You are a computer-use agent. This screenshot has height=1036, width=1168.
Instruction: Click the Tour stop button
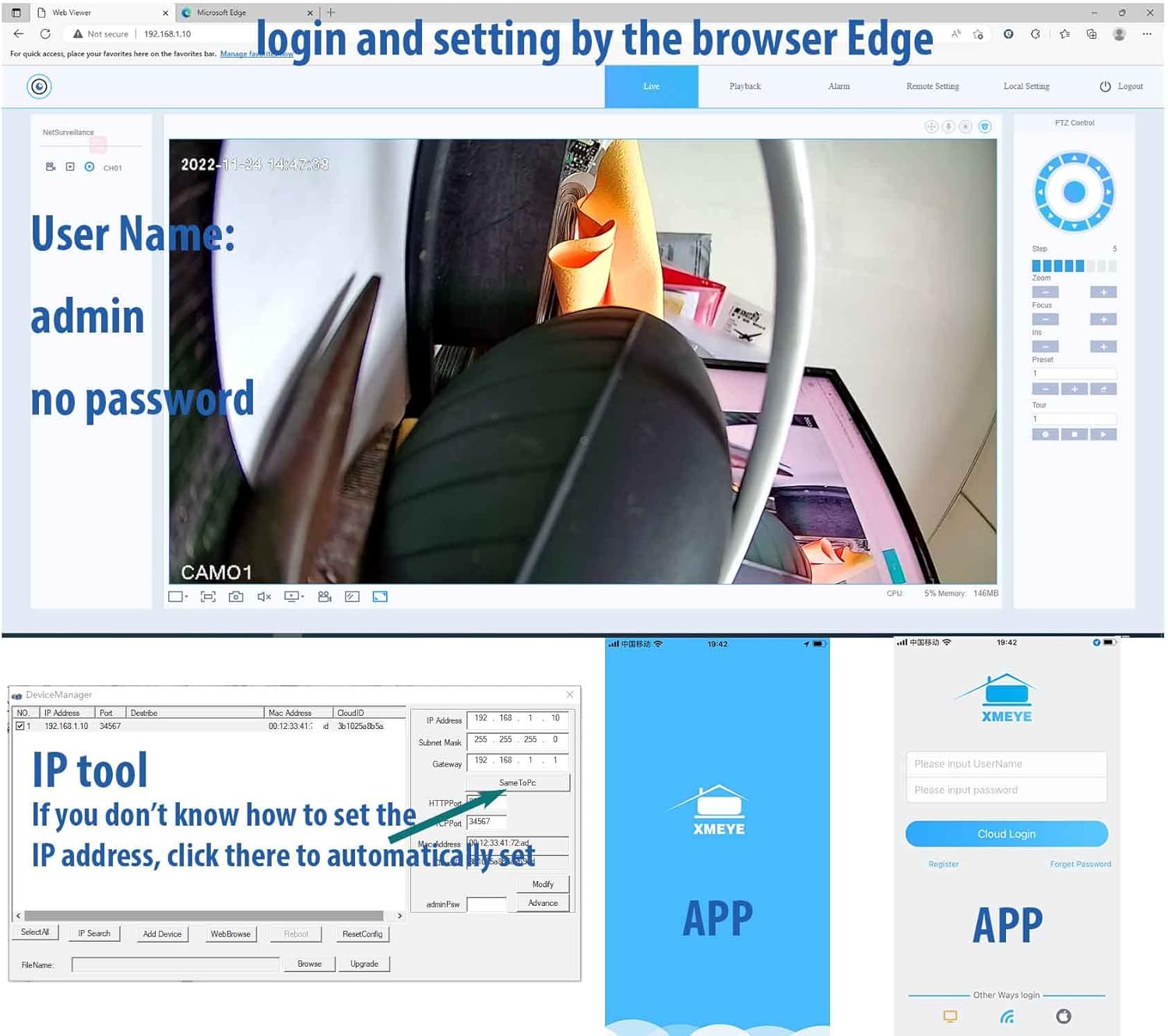(1075, 435)
